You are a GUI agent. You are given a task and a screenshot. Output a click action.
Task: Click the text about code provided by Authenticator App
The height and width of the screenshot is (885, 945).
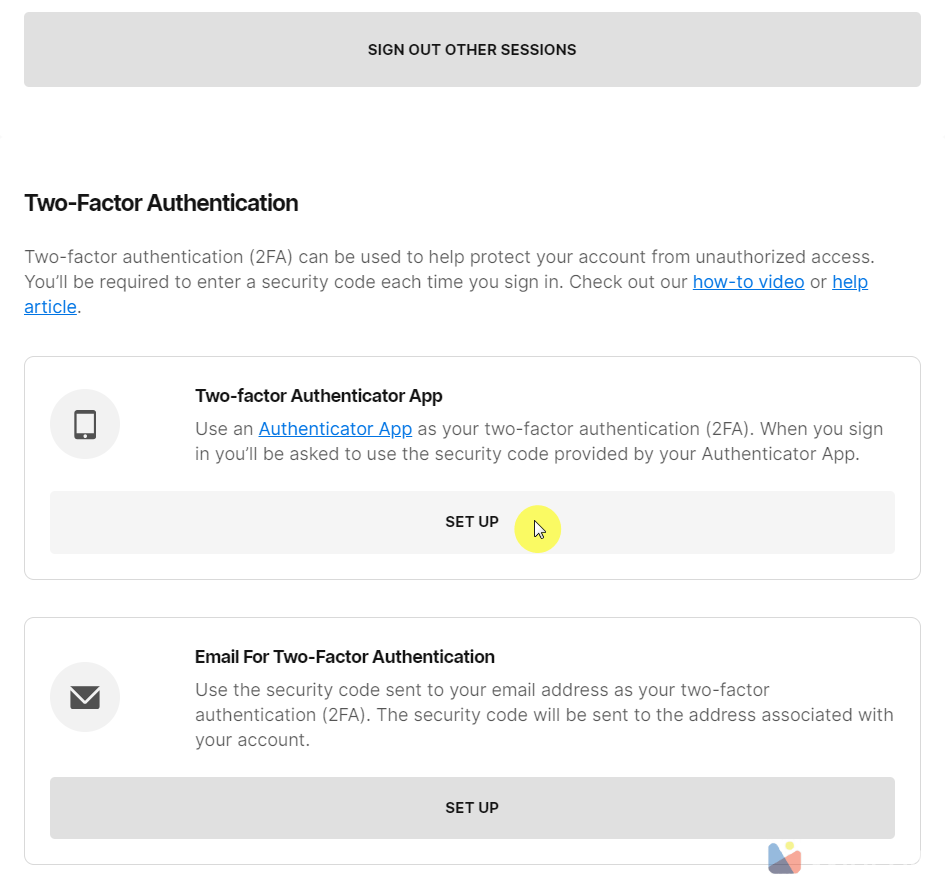(620, 454)
